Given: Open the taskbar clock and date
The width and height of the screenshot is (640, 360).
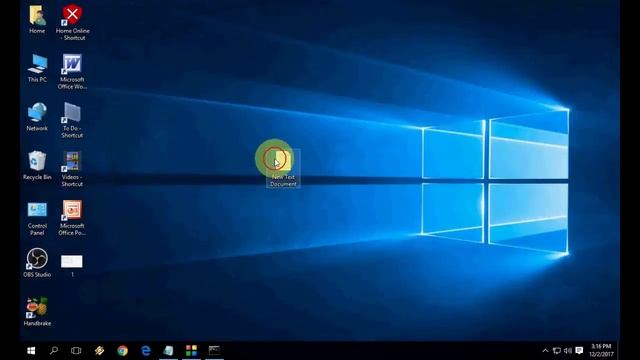Looking at the screenshot, I should tap(601, 351).
